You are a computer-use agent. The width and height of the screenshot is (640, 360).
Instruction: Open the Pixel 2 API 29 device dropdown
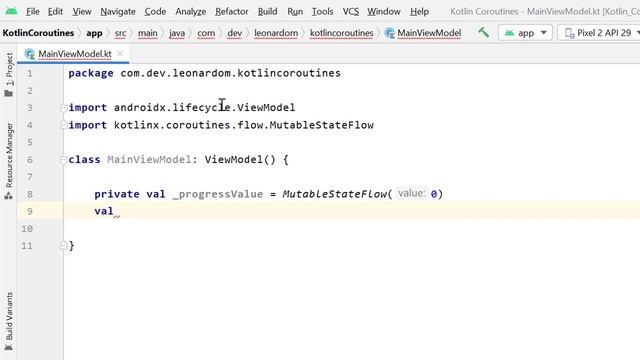600,33
